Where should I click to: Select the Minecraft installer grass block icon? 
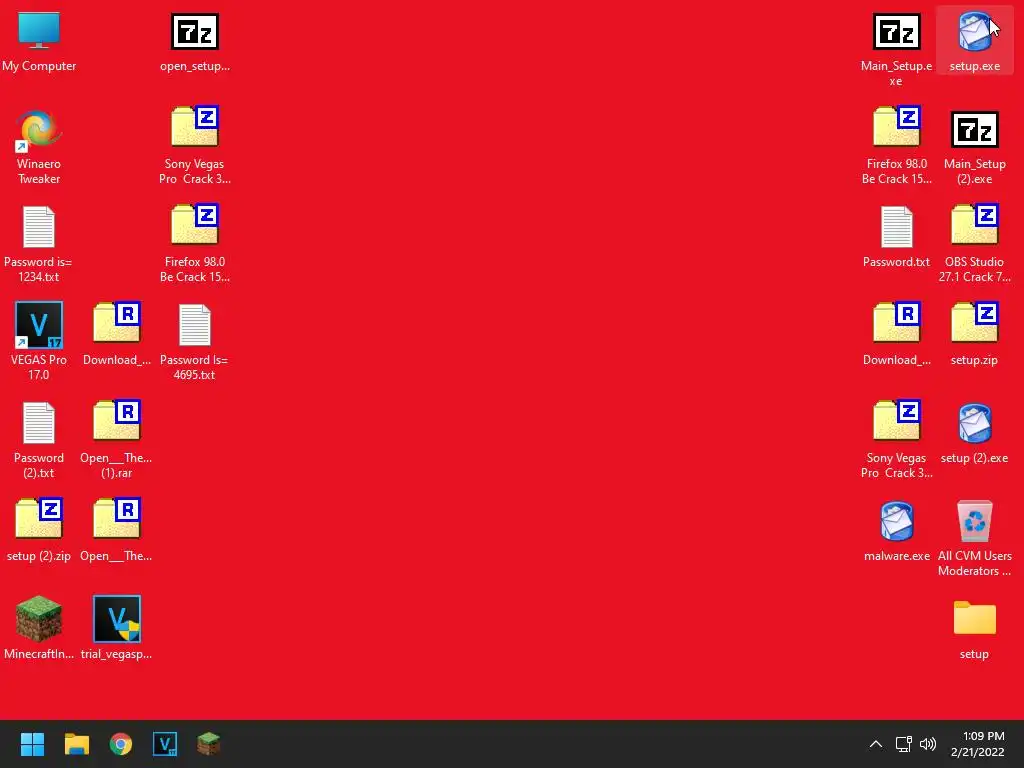[39, 619]
